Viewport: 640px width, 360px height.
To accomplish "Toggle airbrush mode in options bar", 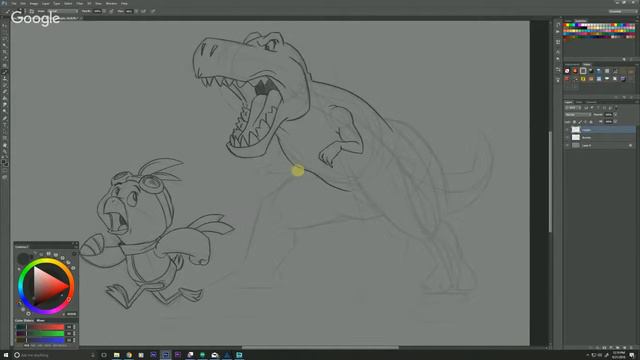I will [143, 11].
